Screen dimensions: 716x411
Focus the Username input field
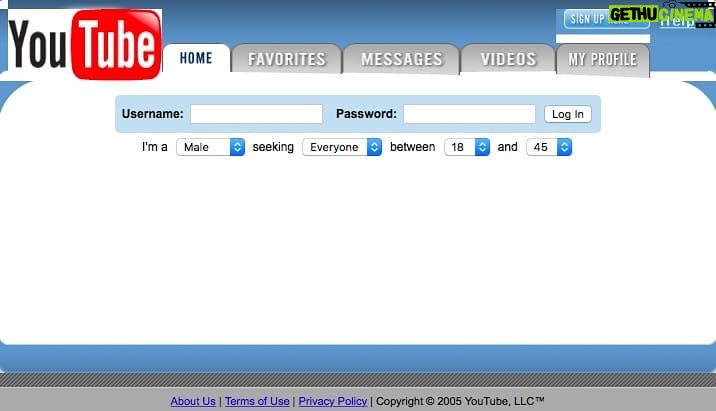[257, 114]
